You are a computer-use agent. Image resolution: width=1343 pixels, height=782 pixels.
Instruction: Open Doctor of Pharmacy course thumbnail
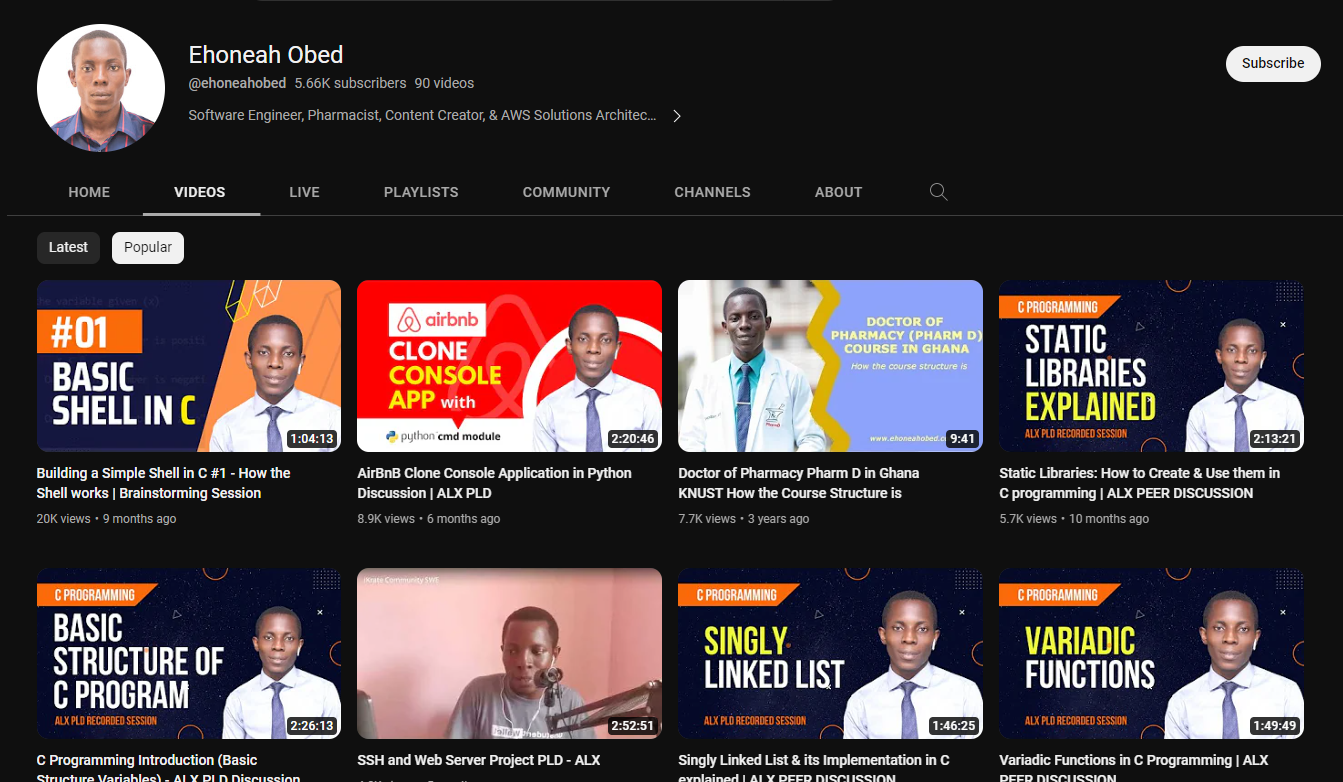(830, 366)
